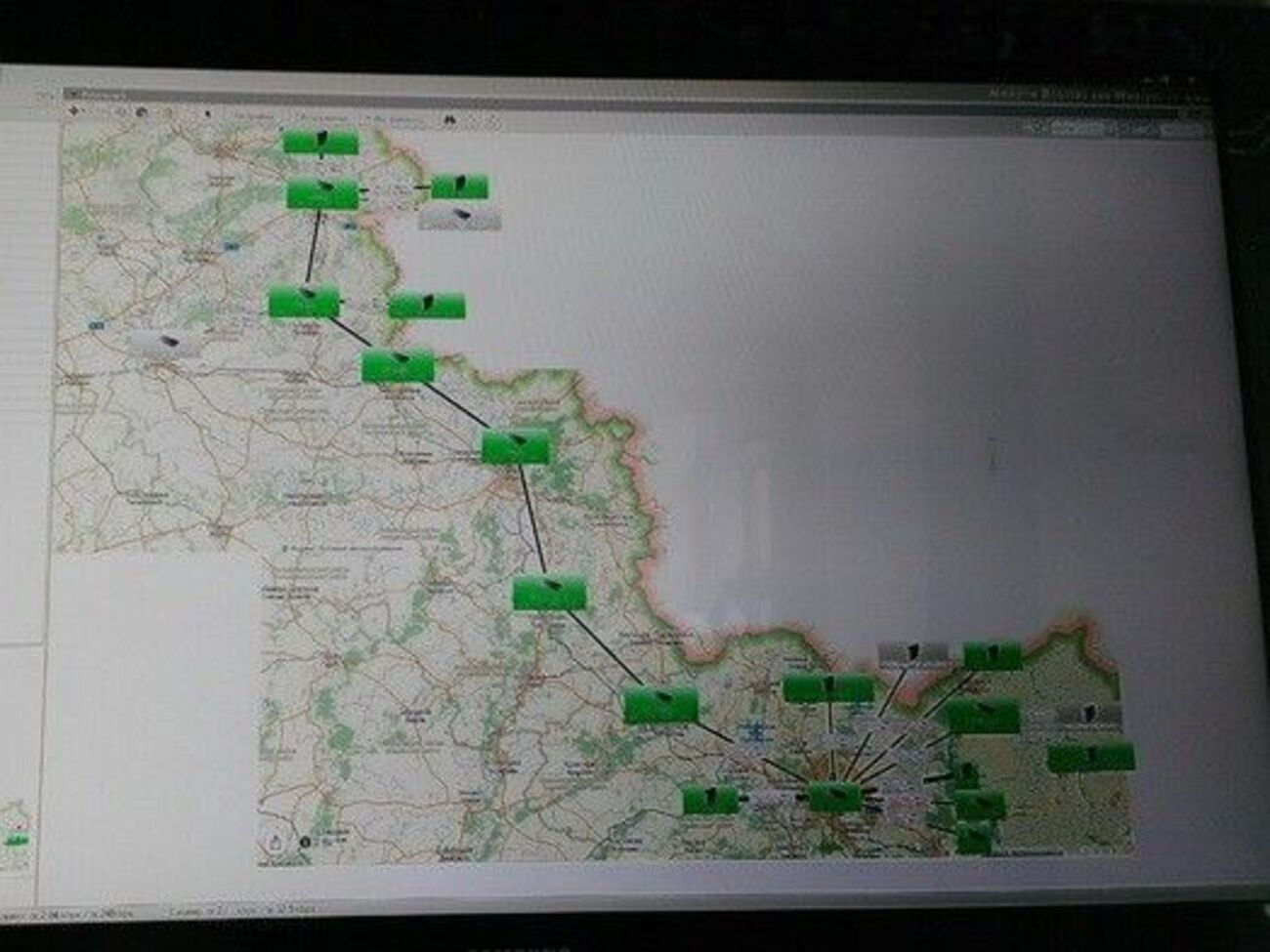The width and height of the screenshot is (1270, 952).
Task: Select gray node below the upper-right green node
Action: click(459, 217)
